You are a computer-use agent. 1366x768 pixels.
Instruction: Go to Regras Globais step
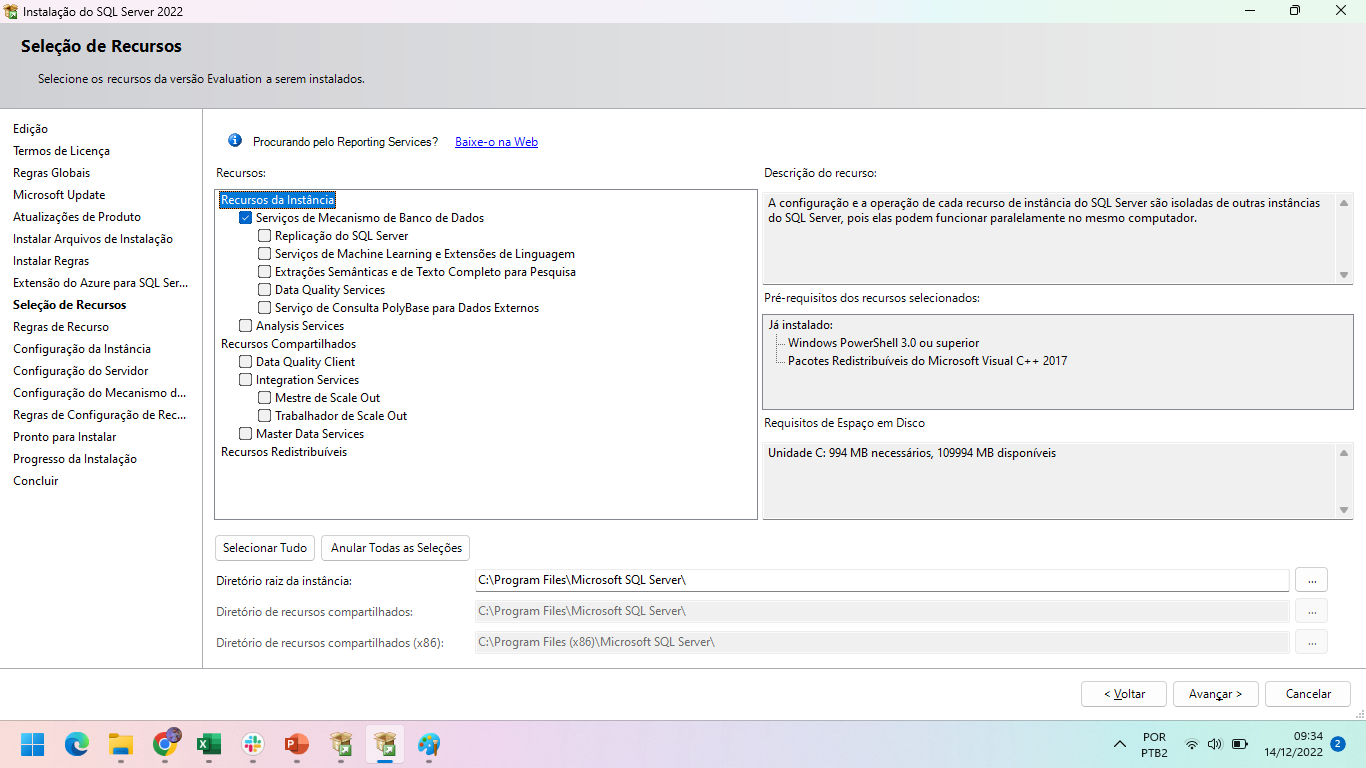(51, 173)
